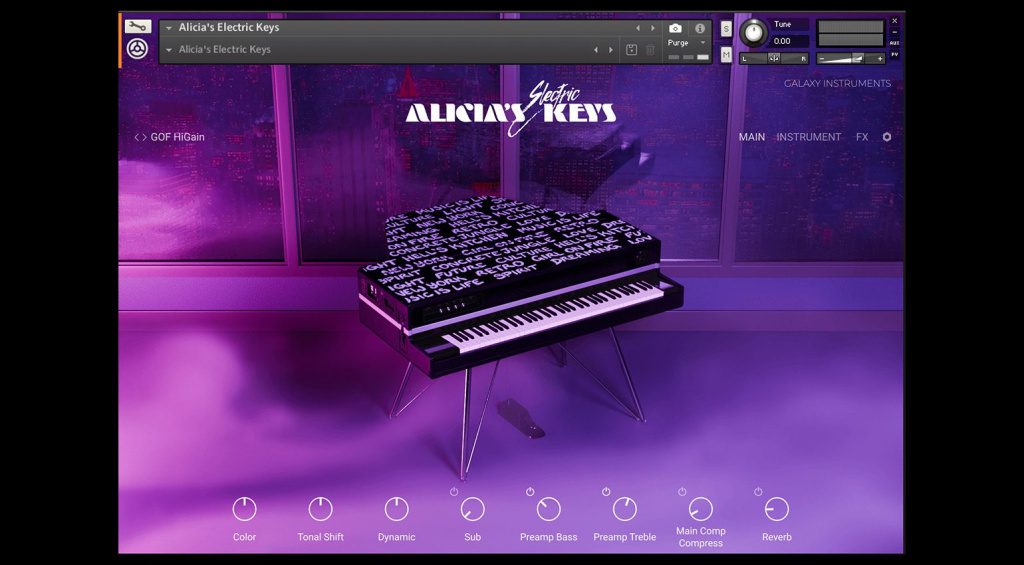Minimize the instrument view with the minus button
The height and width of the screenshot is (565, 1024).
coord(895,32)
